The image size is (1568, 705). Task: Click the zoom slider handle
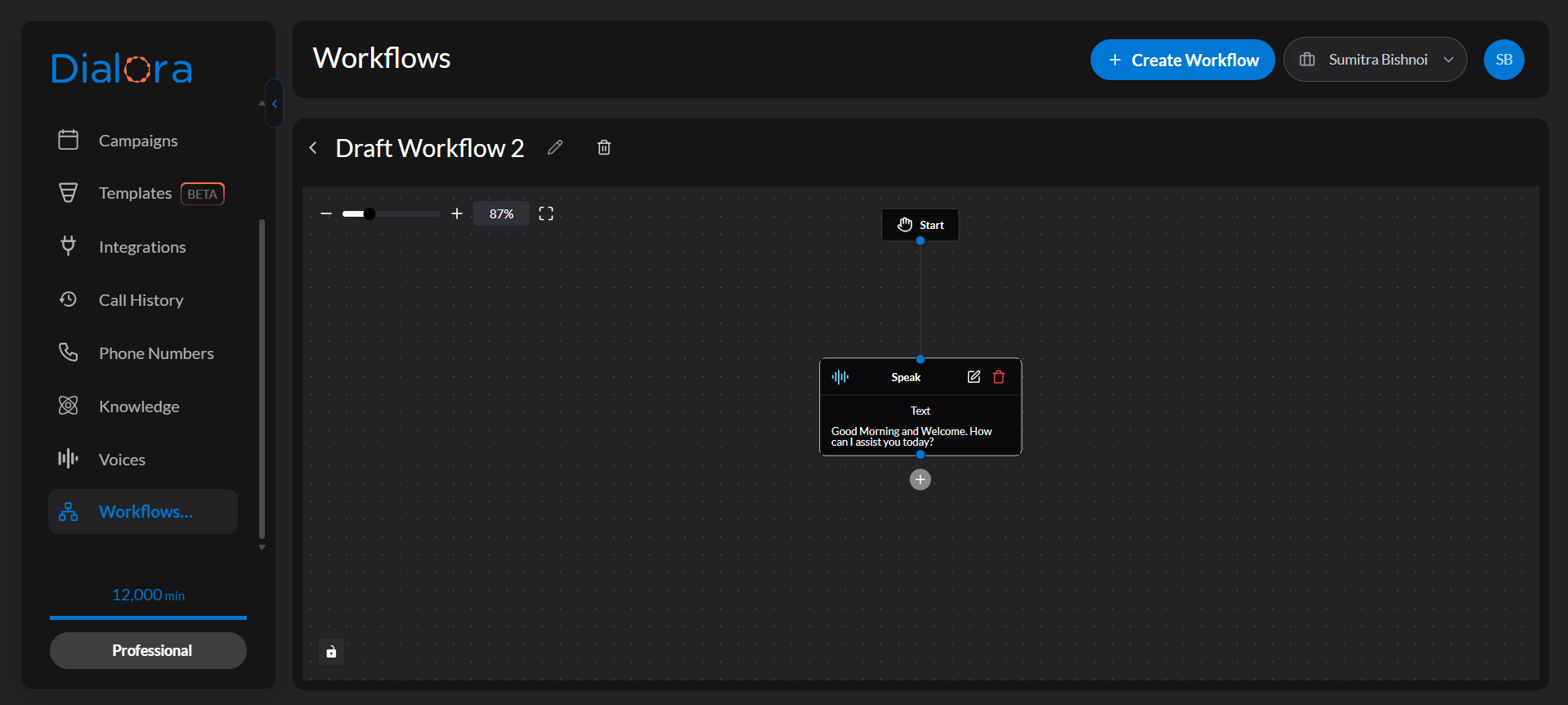[370, 213]
